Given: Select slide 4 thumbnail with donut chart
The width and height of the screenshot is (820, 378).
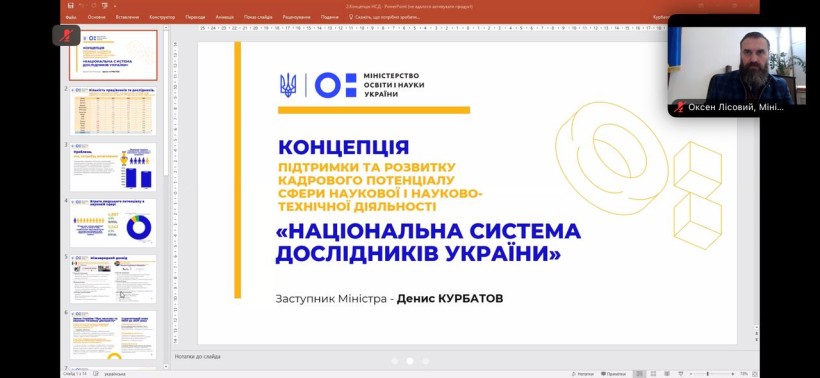Looking at the screenshot, I should (113, 223).
